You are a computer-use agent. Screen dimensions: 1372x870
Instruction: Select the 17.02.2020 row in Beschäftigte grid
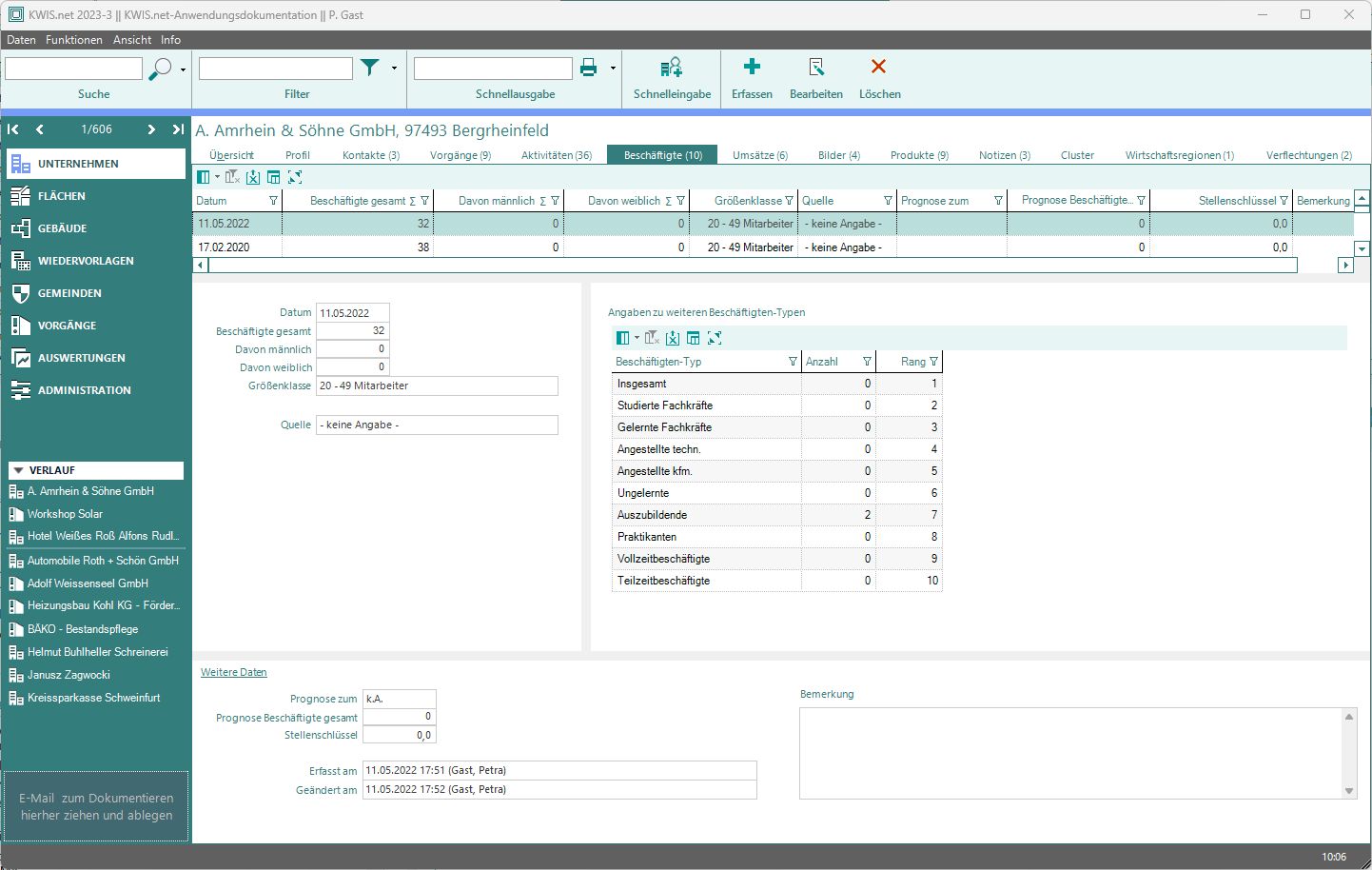pos(773,247)
